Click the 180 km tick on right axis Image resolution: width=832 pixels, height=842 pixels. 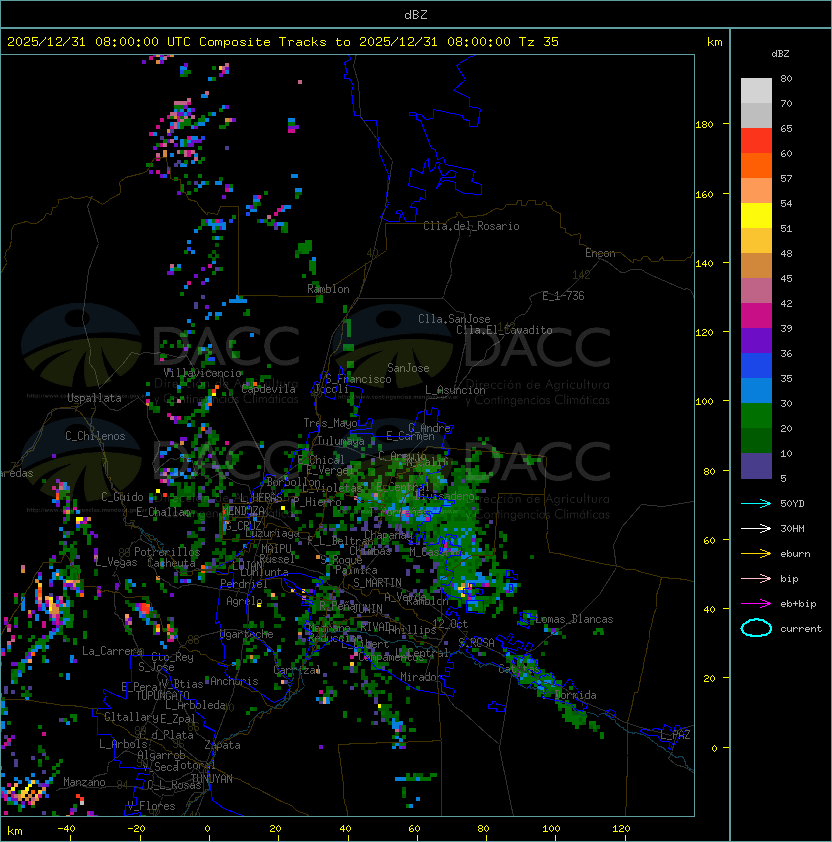click(704, 125)
